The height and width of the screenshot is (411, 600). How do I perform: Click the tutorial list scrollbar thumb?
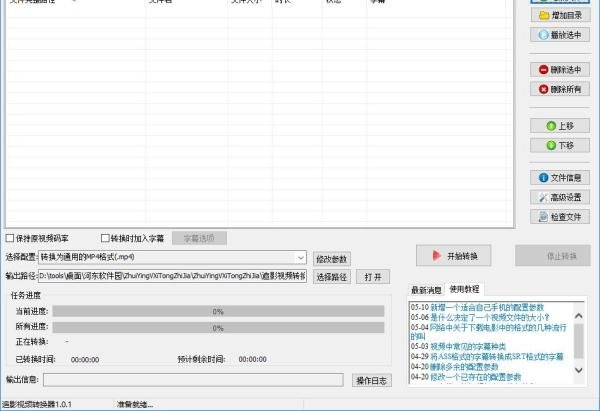pyautogui.click(x=579, y=341)
